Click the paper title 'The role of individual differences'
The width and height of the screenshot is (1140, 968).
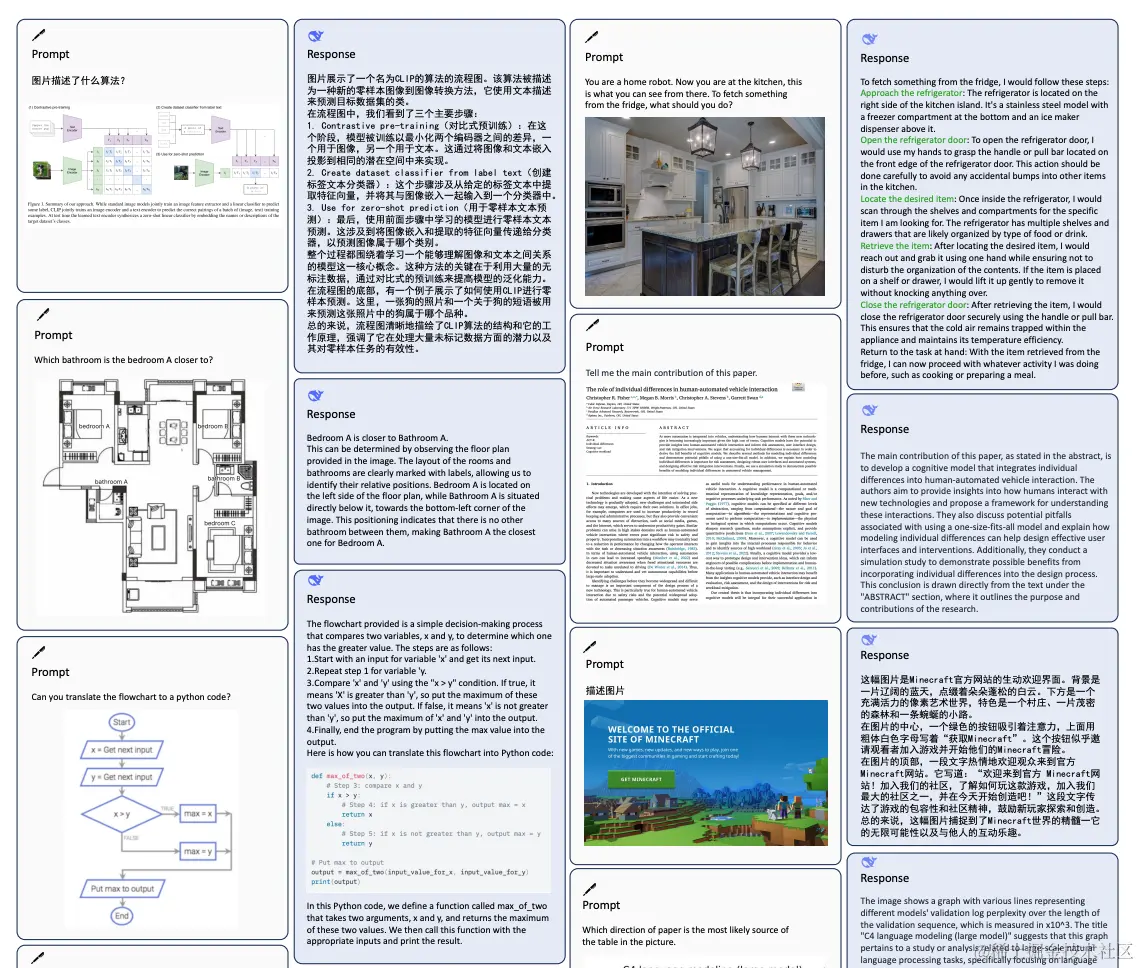point(682,389)
